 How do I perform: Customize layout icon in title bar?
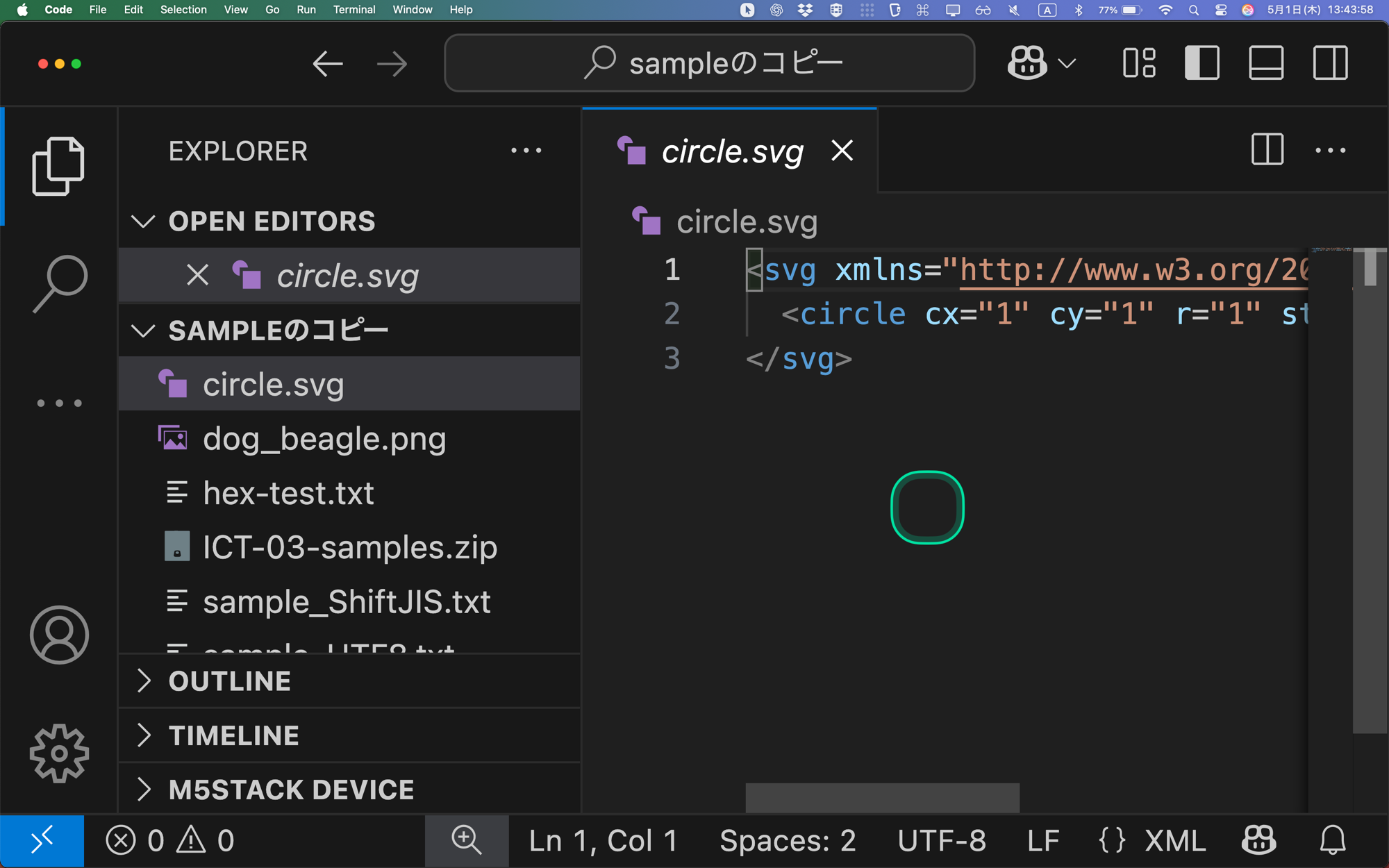point(1139,63)
